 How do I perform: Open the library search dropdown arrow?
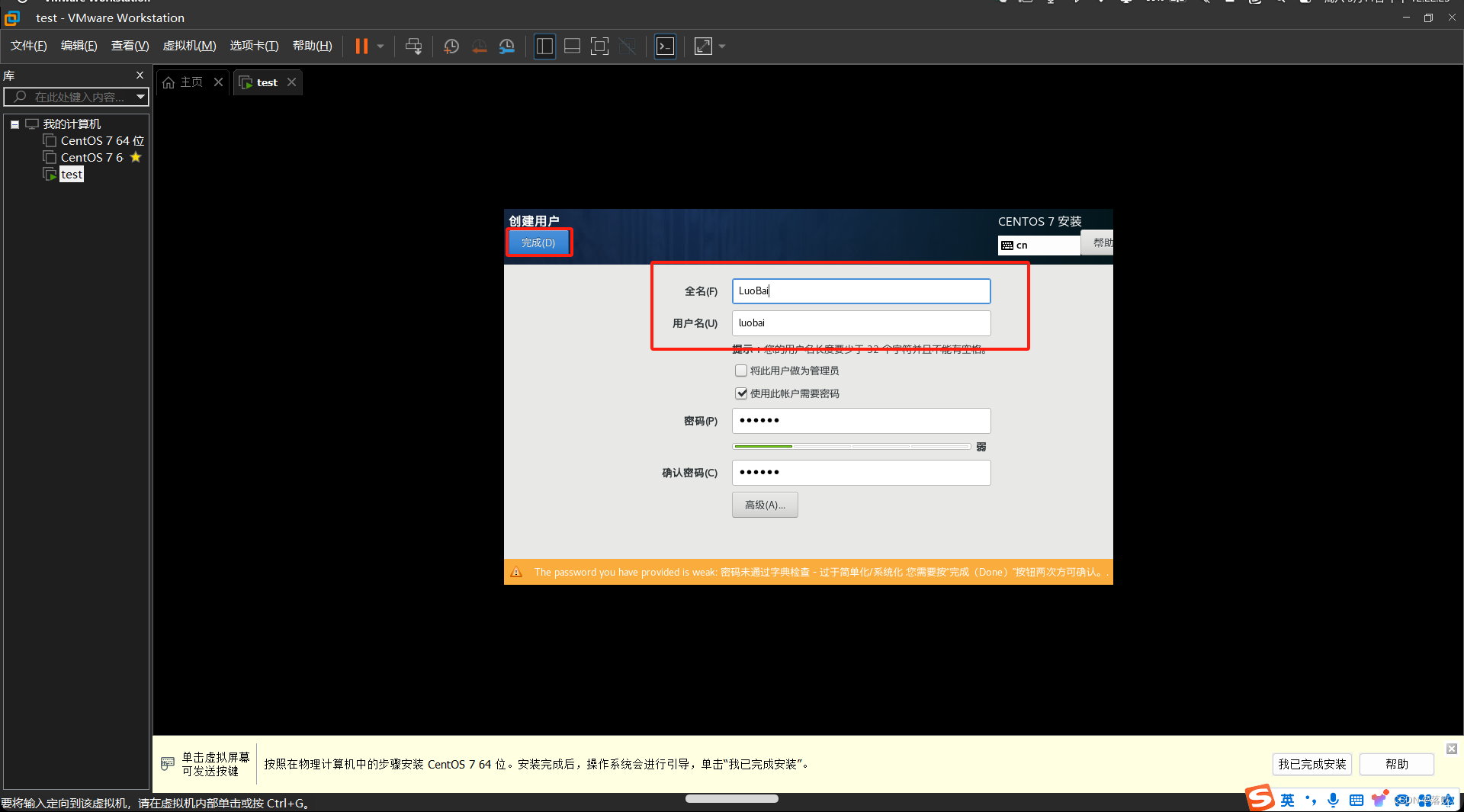pyautogui.click(x=140, y=97)
